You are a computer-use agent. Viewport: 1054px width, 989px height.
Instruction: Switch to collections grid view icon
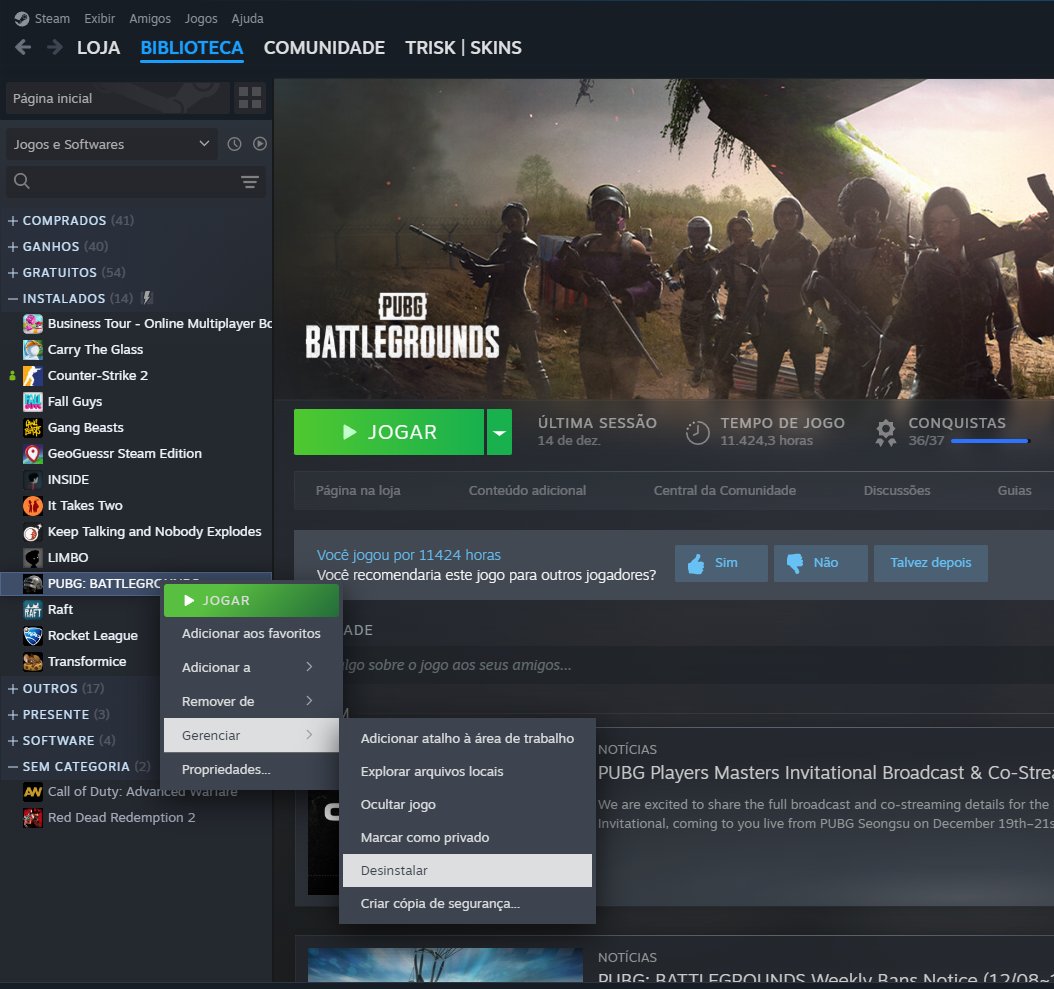coord(250,98)
